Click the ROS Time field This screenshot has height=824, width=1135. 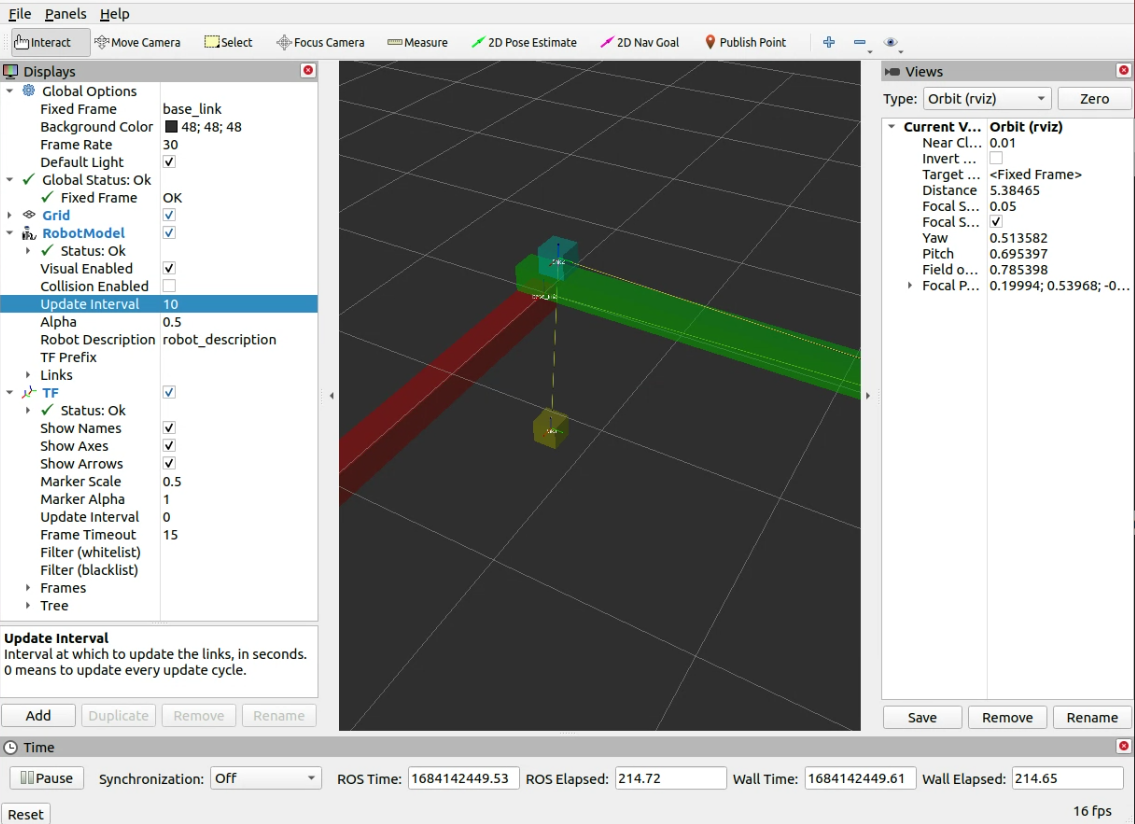pos(463,778)
